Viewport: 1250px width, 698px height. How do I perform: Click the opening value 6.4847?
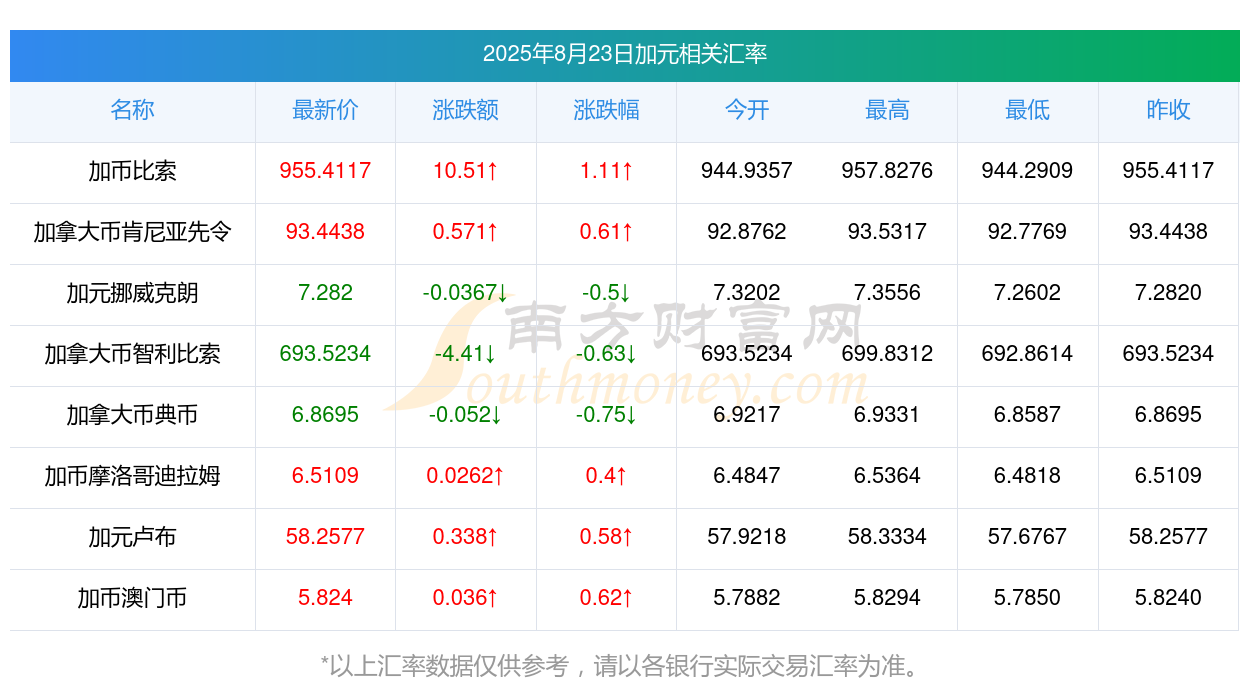pos(747,476)
